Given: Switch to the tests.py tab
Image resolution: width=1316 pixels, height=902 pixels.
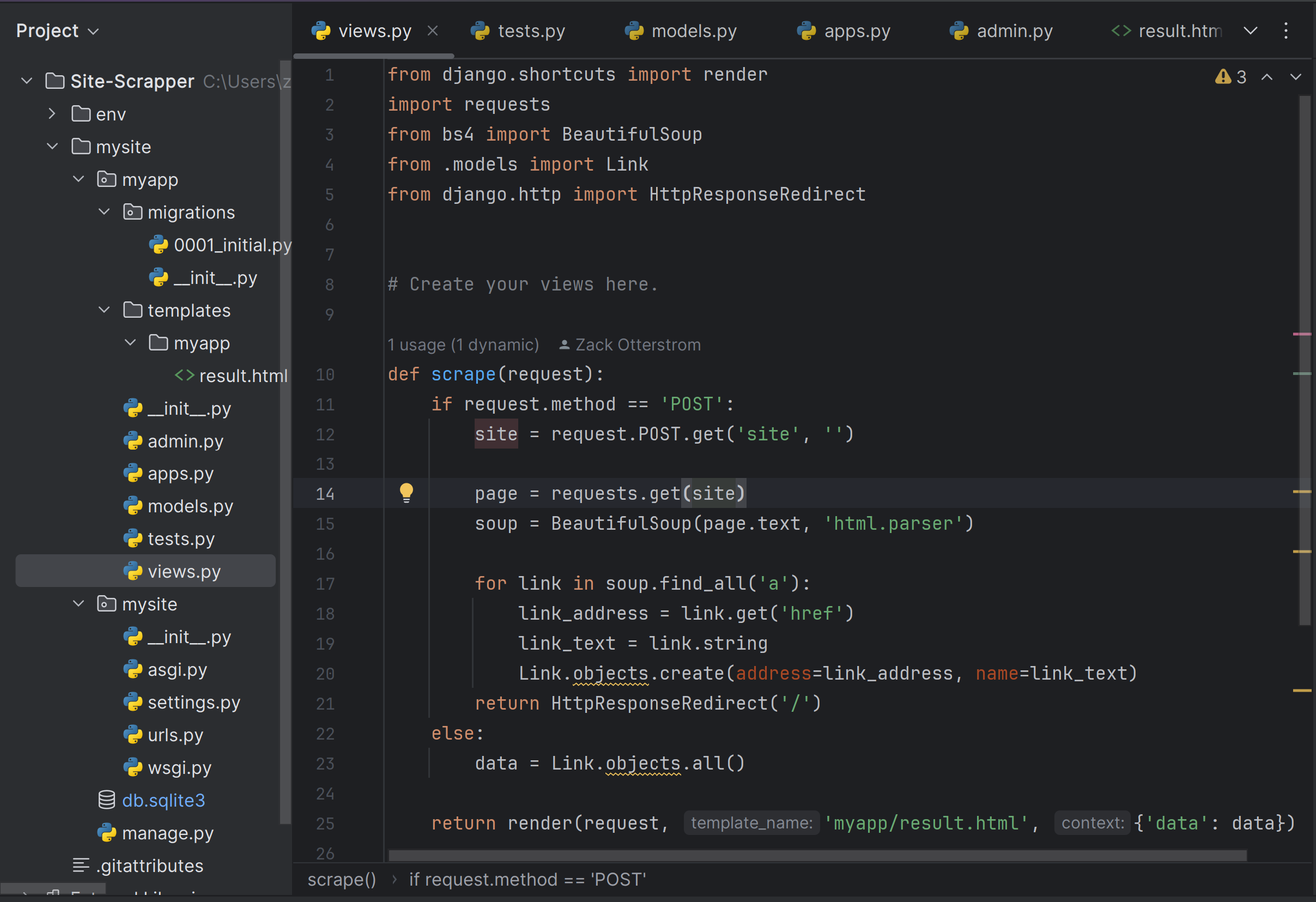Looking at the screenshot, I should coord(518,31).
